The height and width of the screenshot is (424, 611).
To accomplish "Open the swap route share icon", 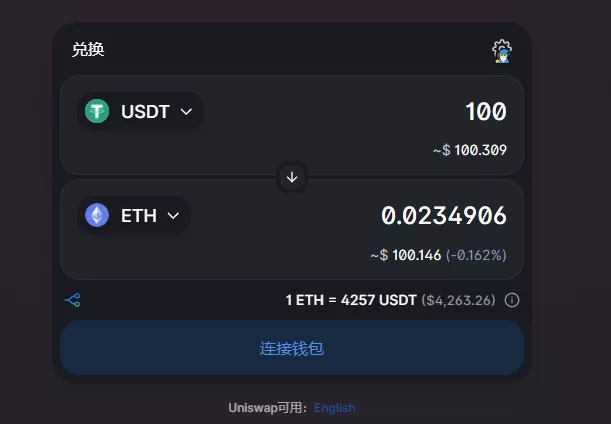I will point(72,300).
